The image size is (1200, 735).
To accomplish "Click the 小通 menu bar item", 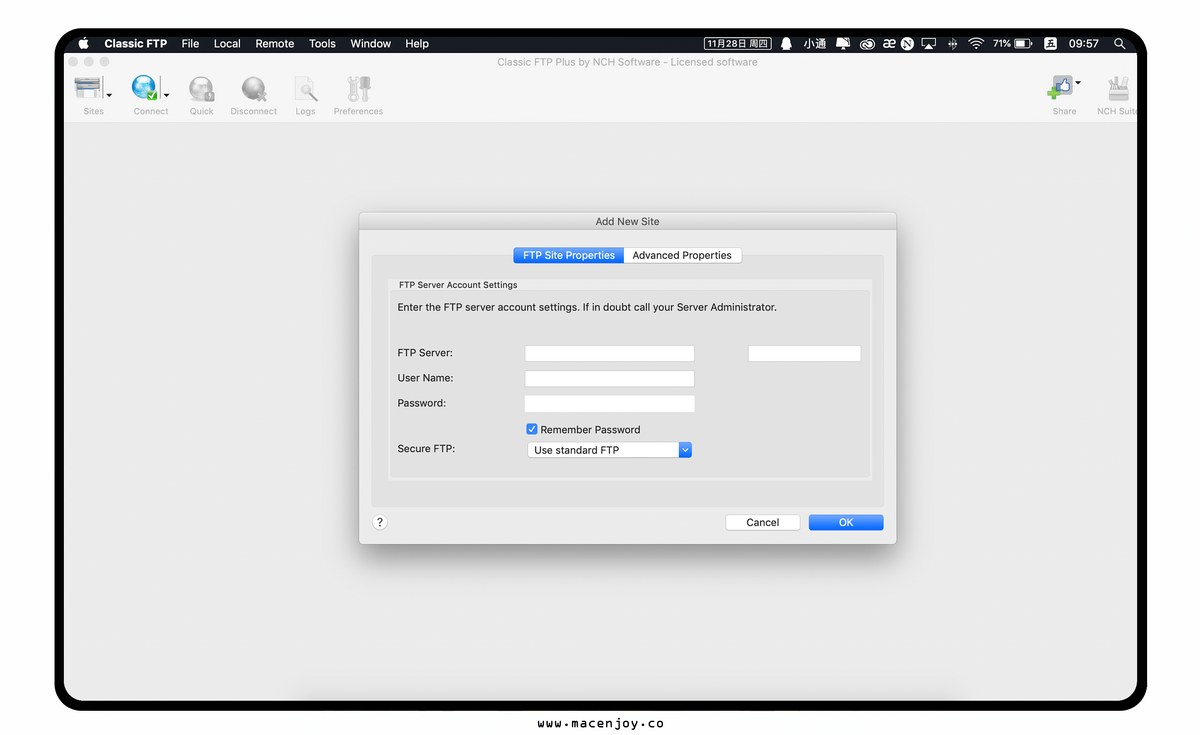I will tap(815, 44).
